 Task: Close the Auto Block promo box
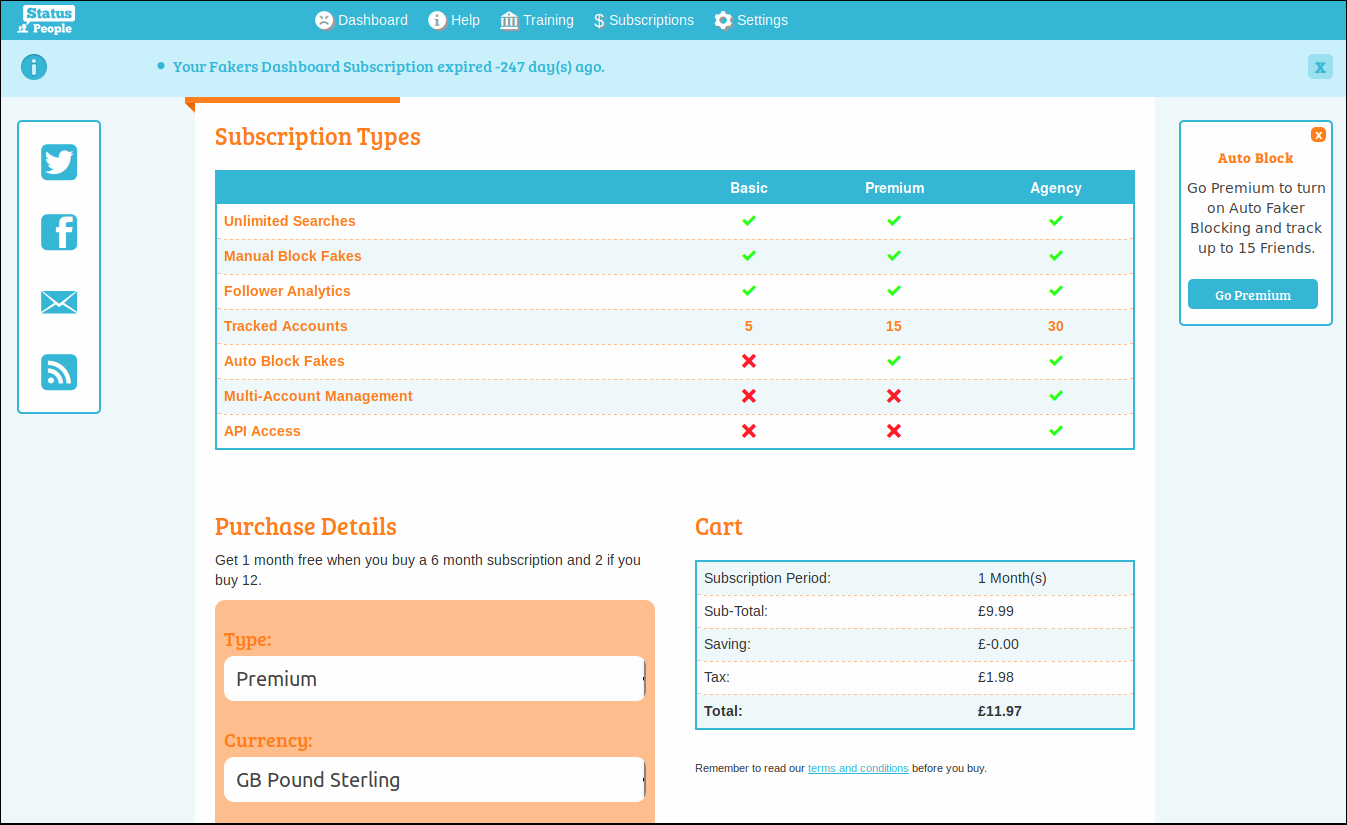(1318, 135)
